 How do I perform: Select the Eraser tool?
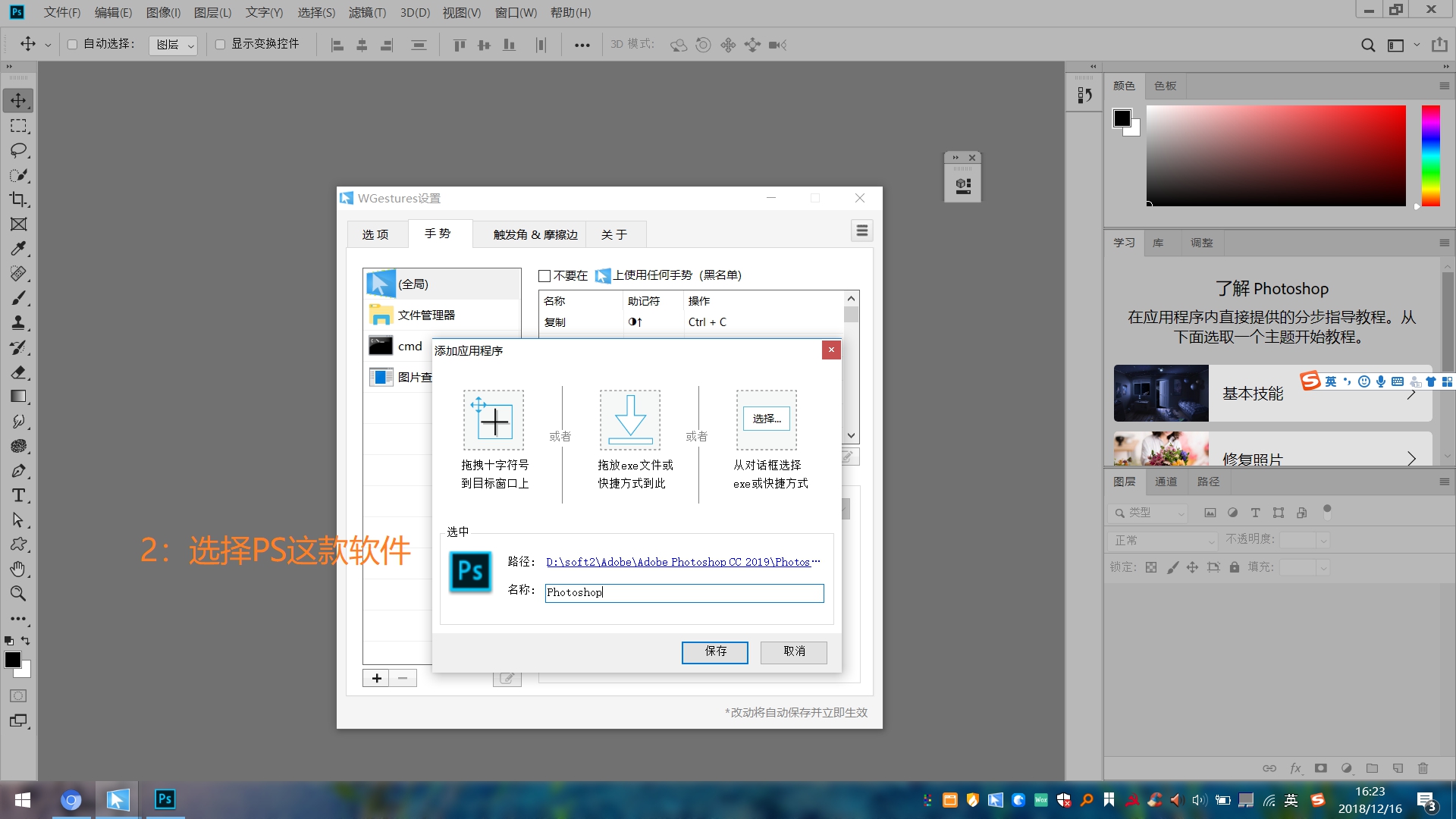click(x=18, y=372)
